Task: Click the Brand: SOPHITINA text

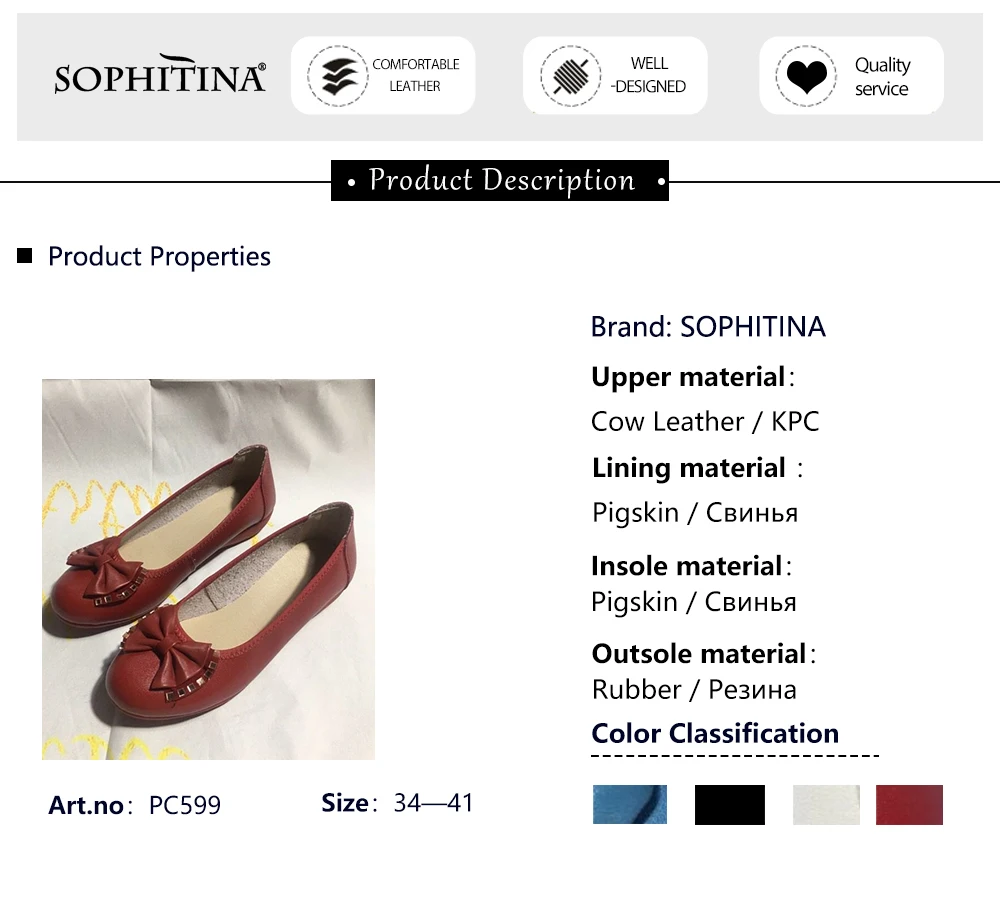Action: 708,327
